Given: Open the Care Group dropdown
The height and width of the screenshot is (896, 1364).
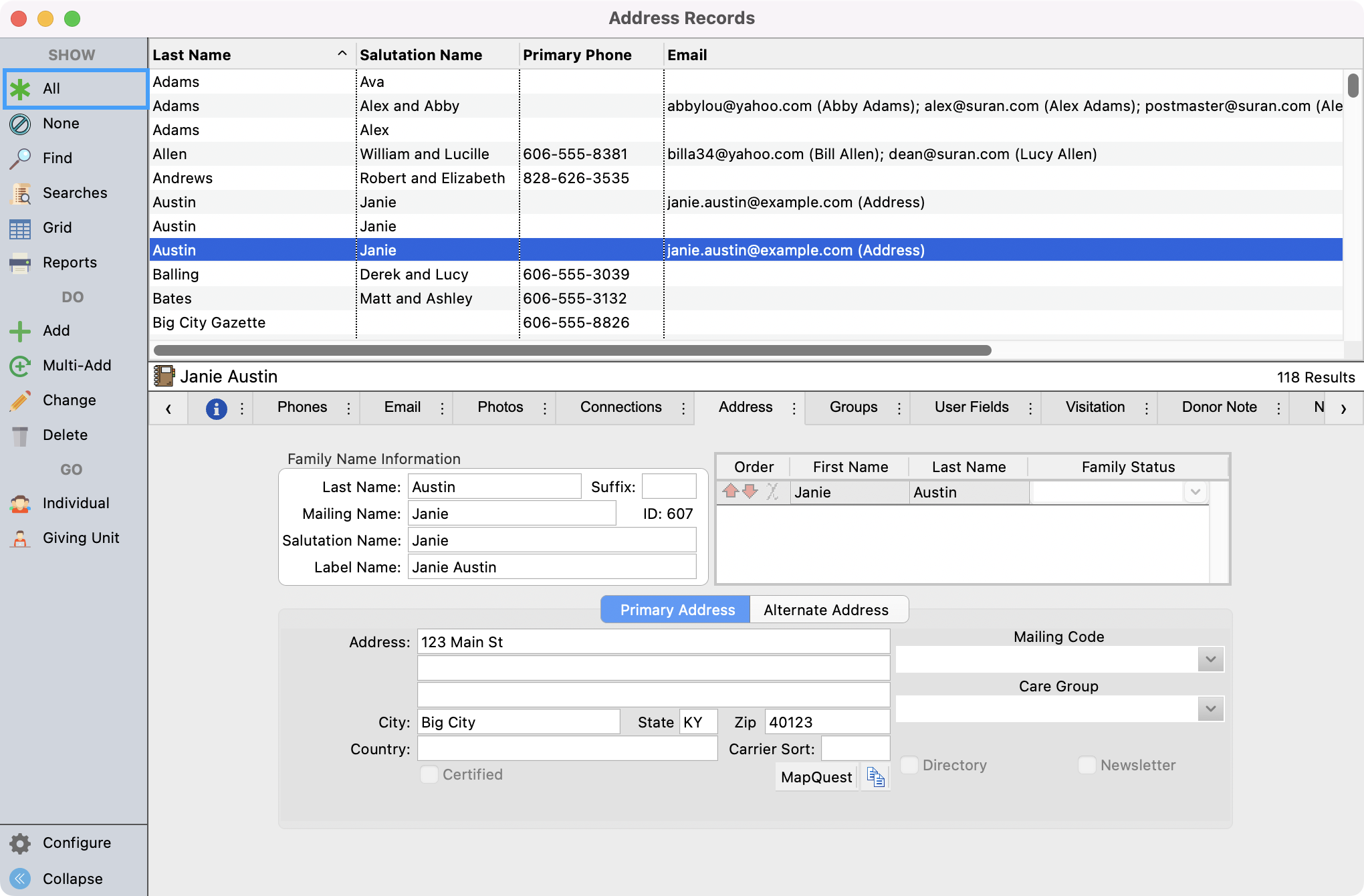Looking at the screenshot, I should pos(1210,709).
